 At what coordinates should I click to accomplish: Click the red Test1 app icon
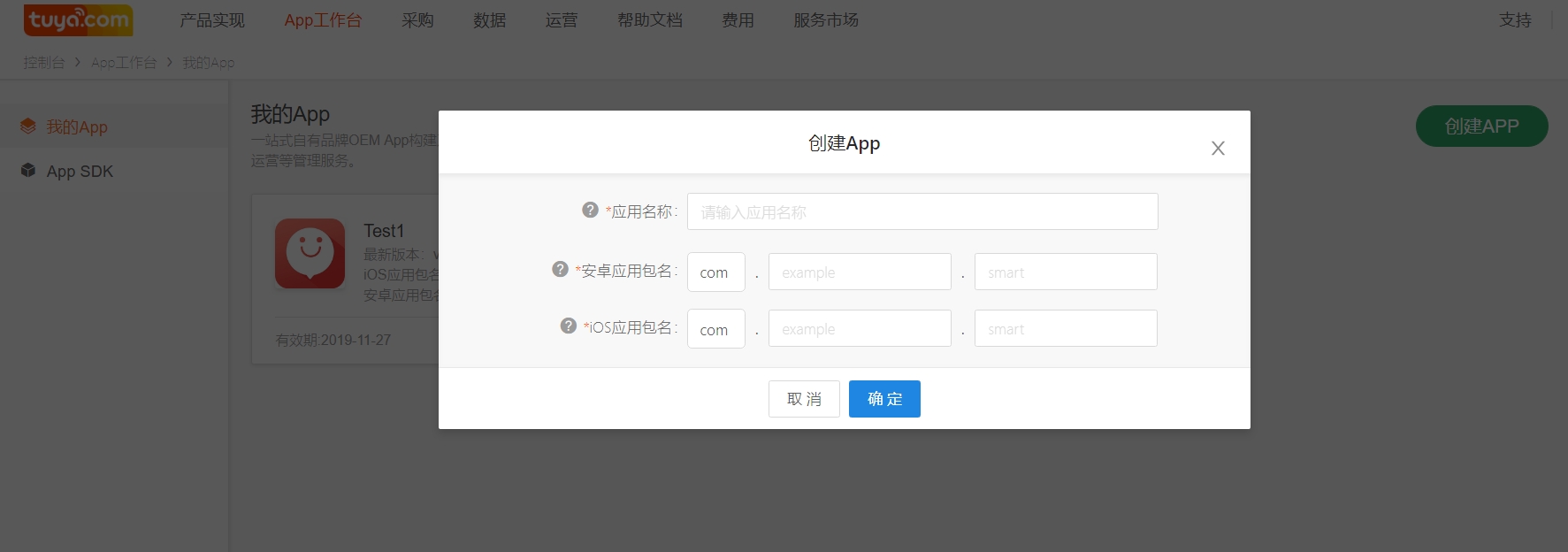pyautogui.click(x=310, y=254)
